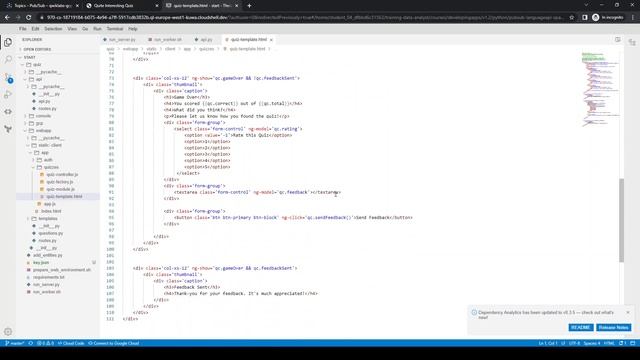Click the Release Notes button
Screen dimensions: 640x360
[613, 327]
